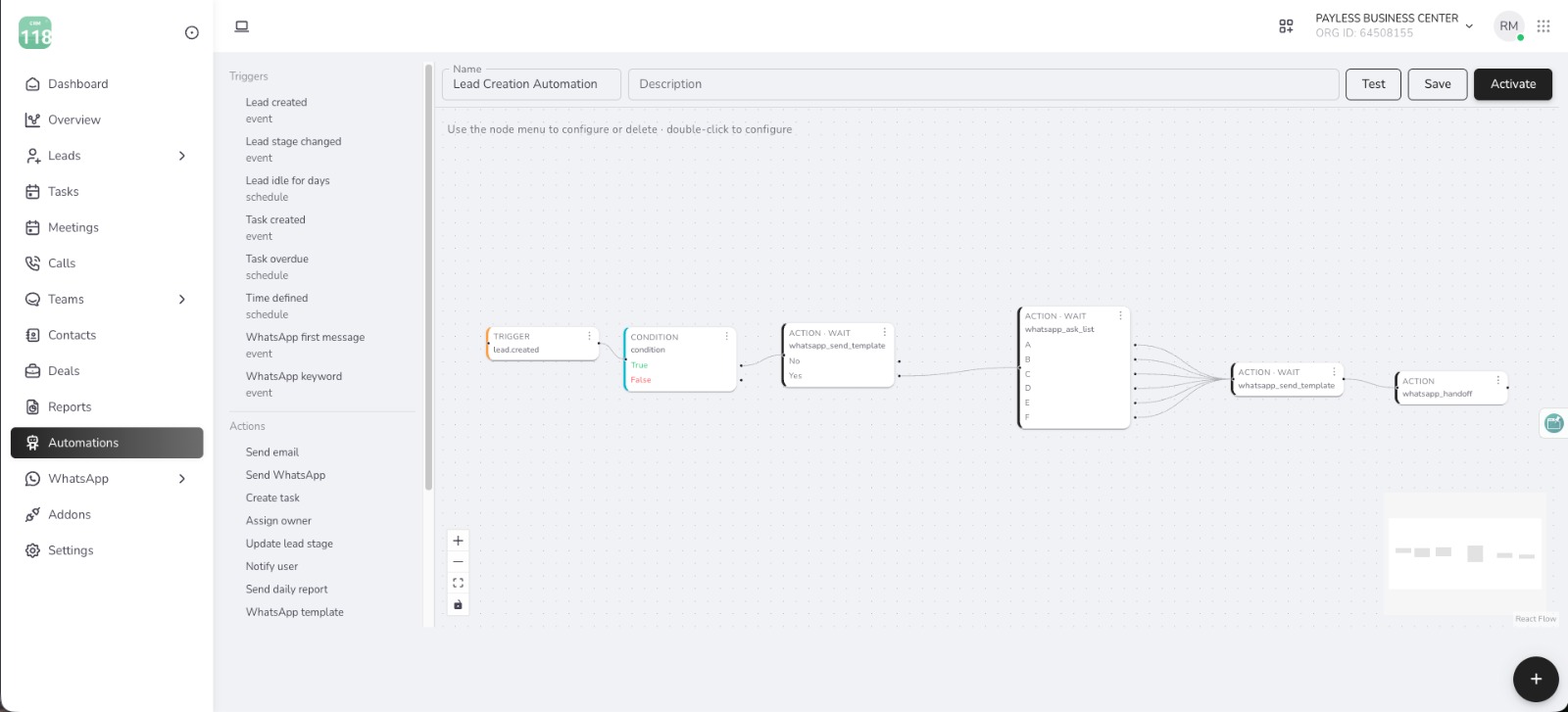The image size is (1568, 712).
Task: Select the Assign owner action
Action: [x=278, y=521]
